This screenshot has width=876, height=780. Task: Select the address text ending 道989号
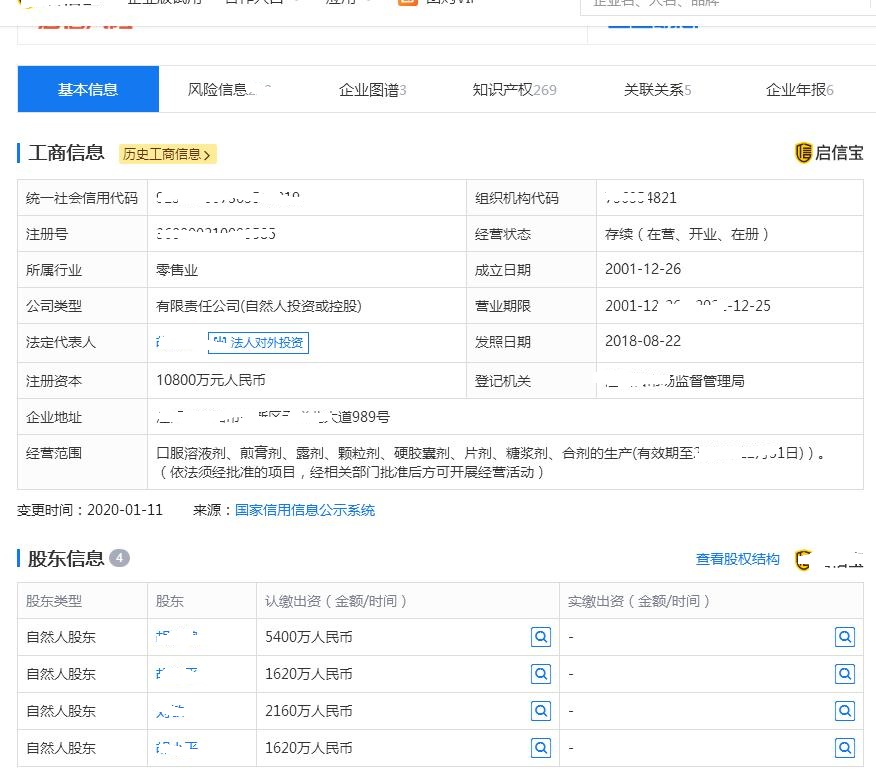[273, 417]
